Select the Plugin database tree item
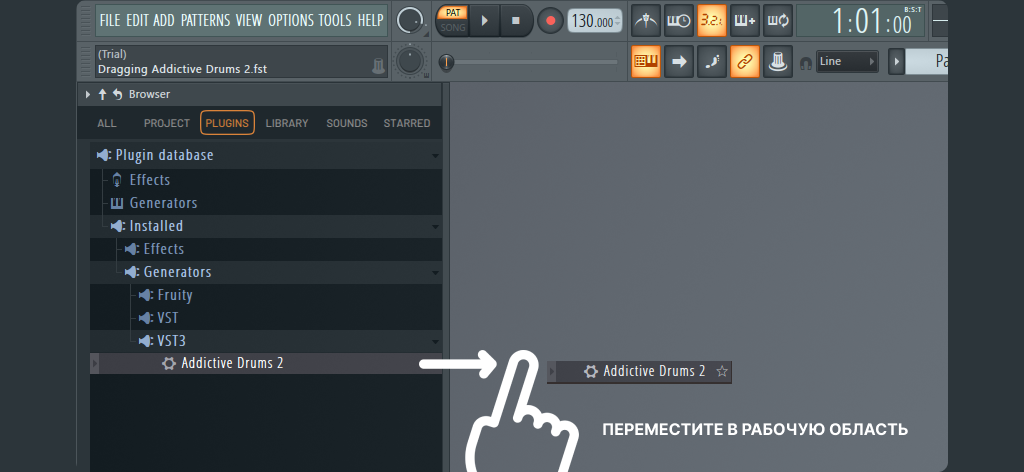Screen dimensions: 1024x472 [266, 155]
